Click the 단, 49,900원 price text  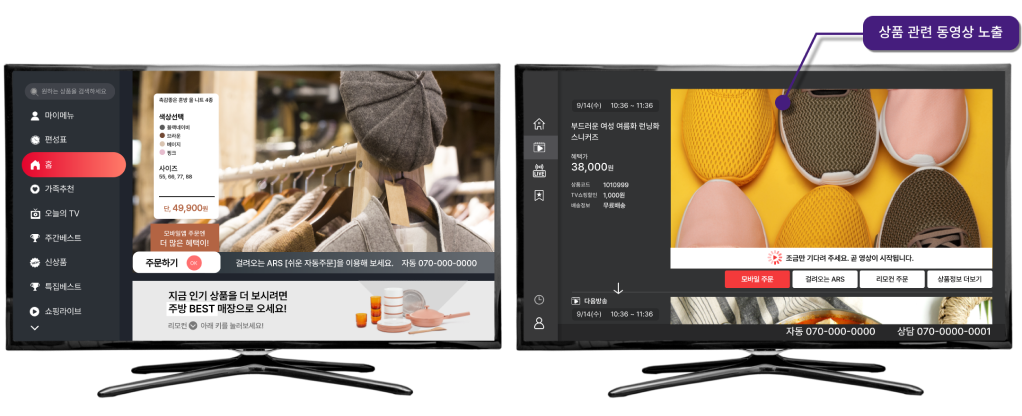186,209
